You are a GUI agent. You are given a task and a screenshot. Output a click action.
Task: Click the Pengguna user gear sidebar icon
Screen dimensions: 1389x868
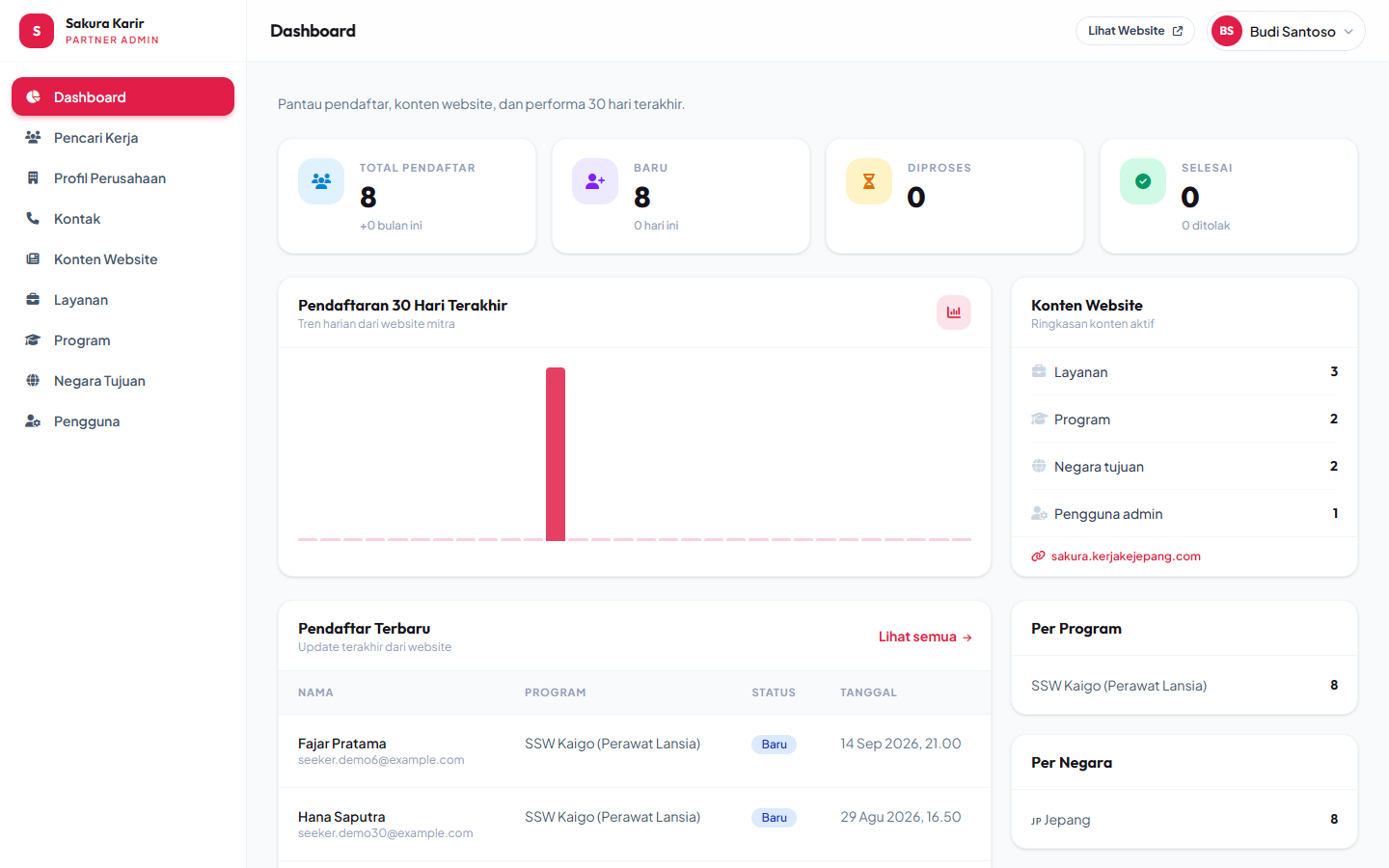[x=33, y=421]
